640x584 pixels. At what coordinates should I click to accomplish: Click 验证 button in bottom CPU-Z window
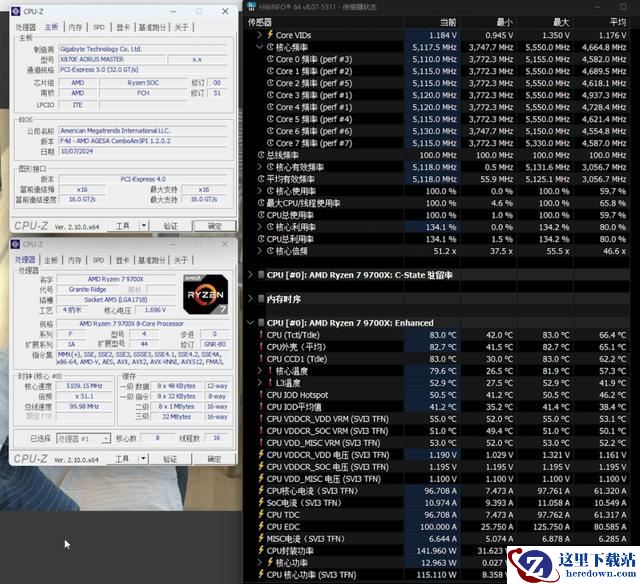170,459
